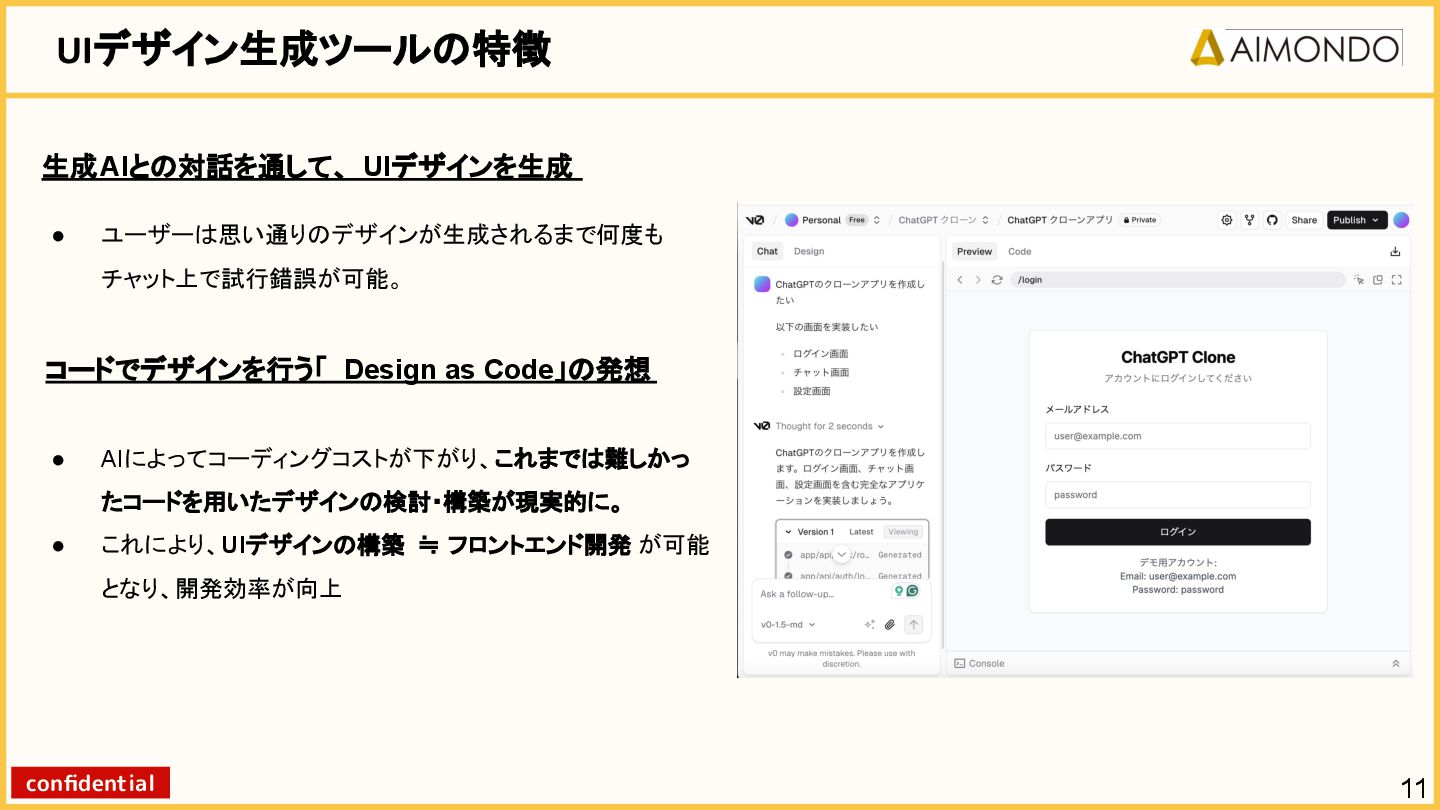
Task: Click the Design as Code heading
Action: pos(350,370)
